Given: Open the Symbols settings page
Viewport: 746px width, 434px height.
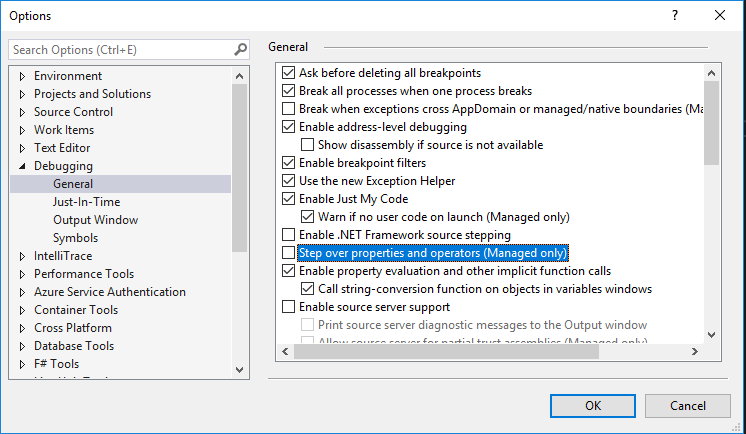Looking at the screenshot, I should [76, 238].
